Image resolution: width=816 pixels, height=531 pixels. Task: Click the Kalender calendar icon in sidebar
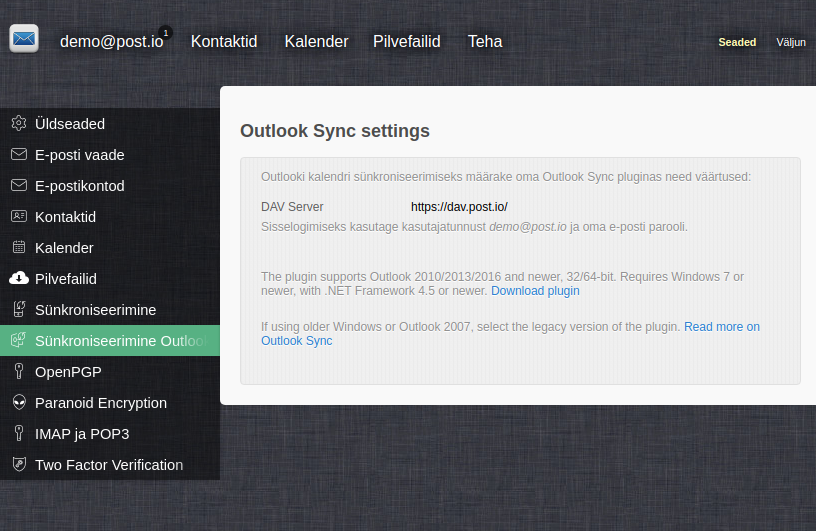coord(19,247)
